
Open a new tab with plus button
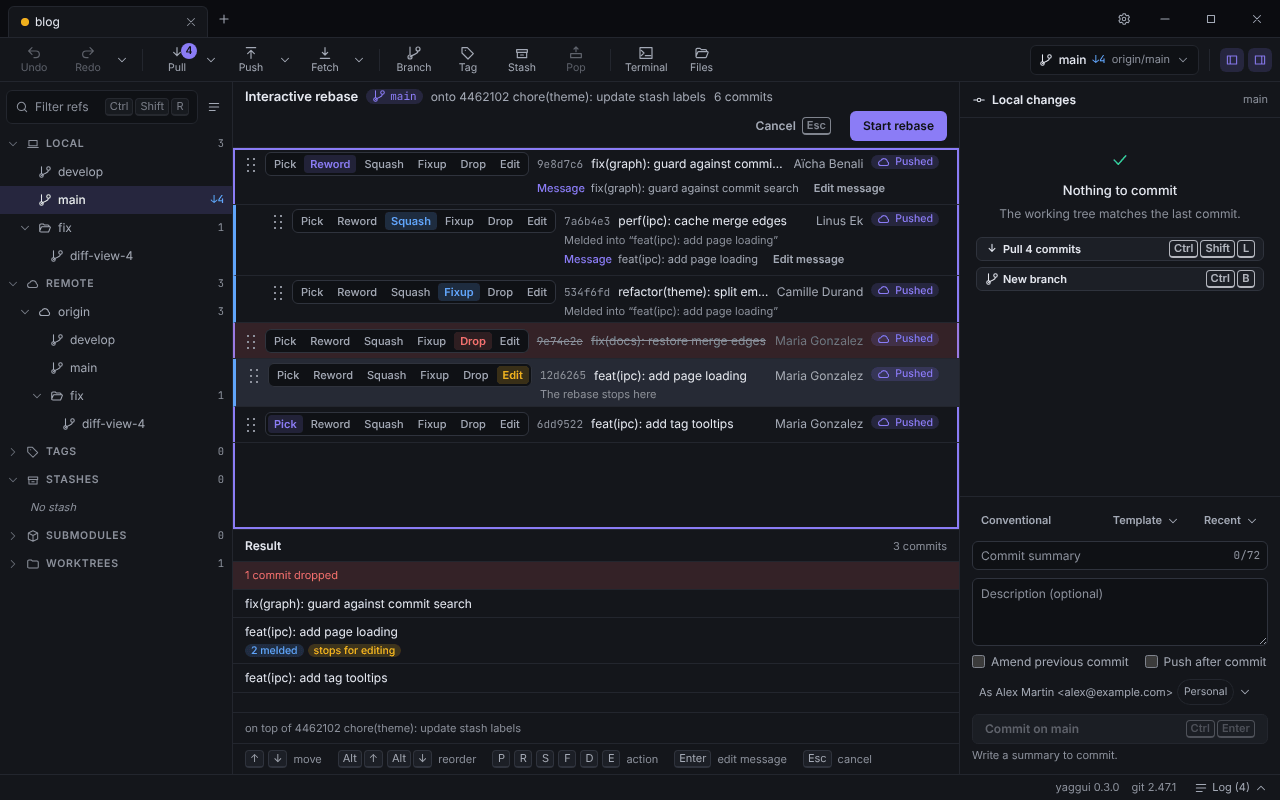(x=224, y=19)
